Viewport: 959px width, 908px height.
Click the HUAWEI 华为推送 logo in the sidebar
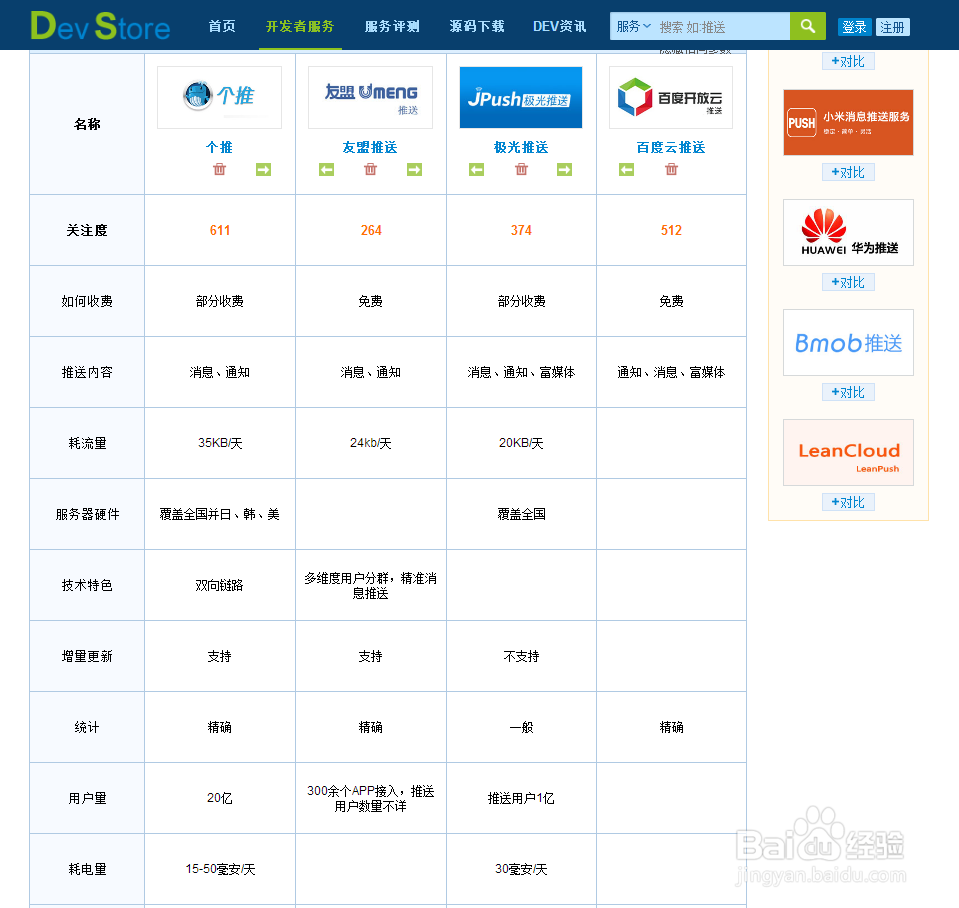point(847,232)
